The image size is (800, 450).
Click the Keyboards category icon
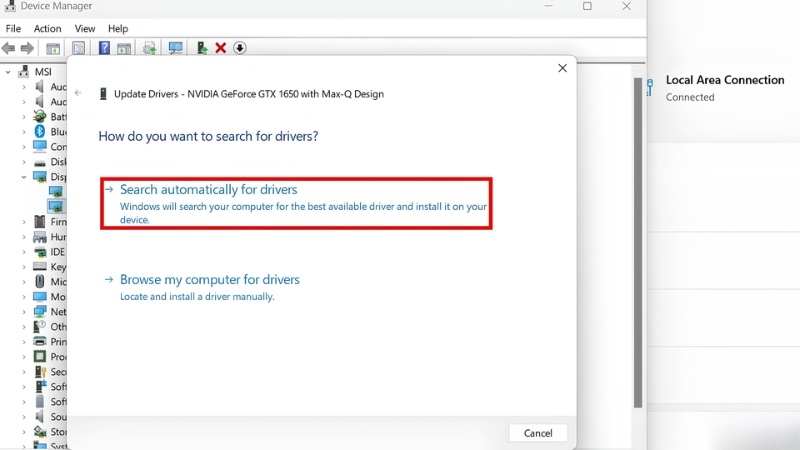(x=40, y=266)
